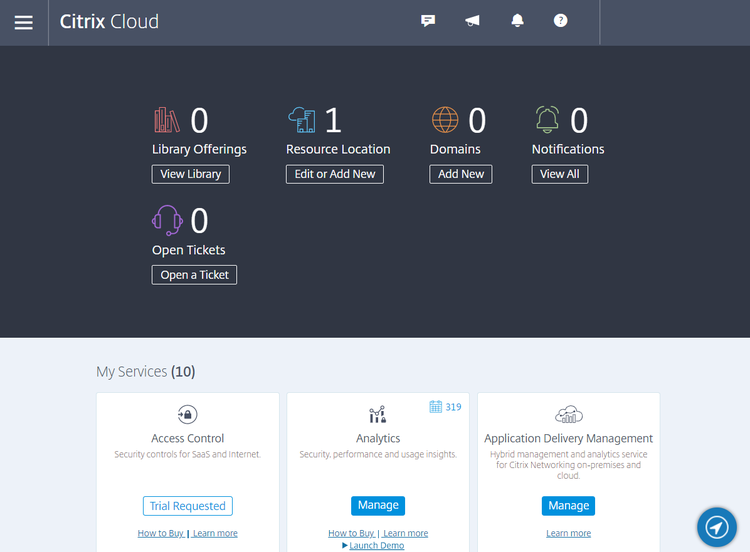Click the Notifications label
This screenshot has width=750, height=552.
pyautogui.click(x=568, y=149)
